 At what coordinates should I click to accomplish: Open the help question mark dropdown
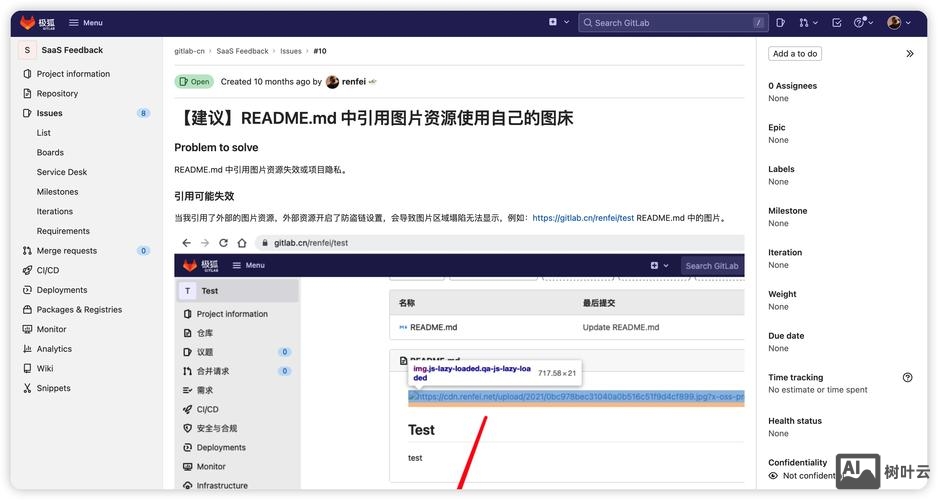click(x=863, y=23)
